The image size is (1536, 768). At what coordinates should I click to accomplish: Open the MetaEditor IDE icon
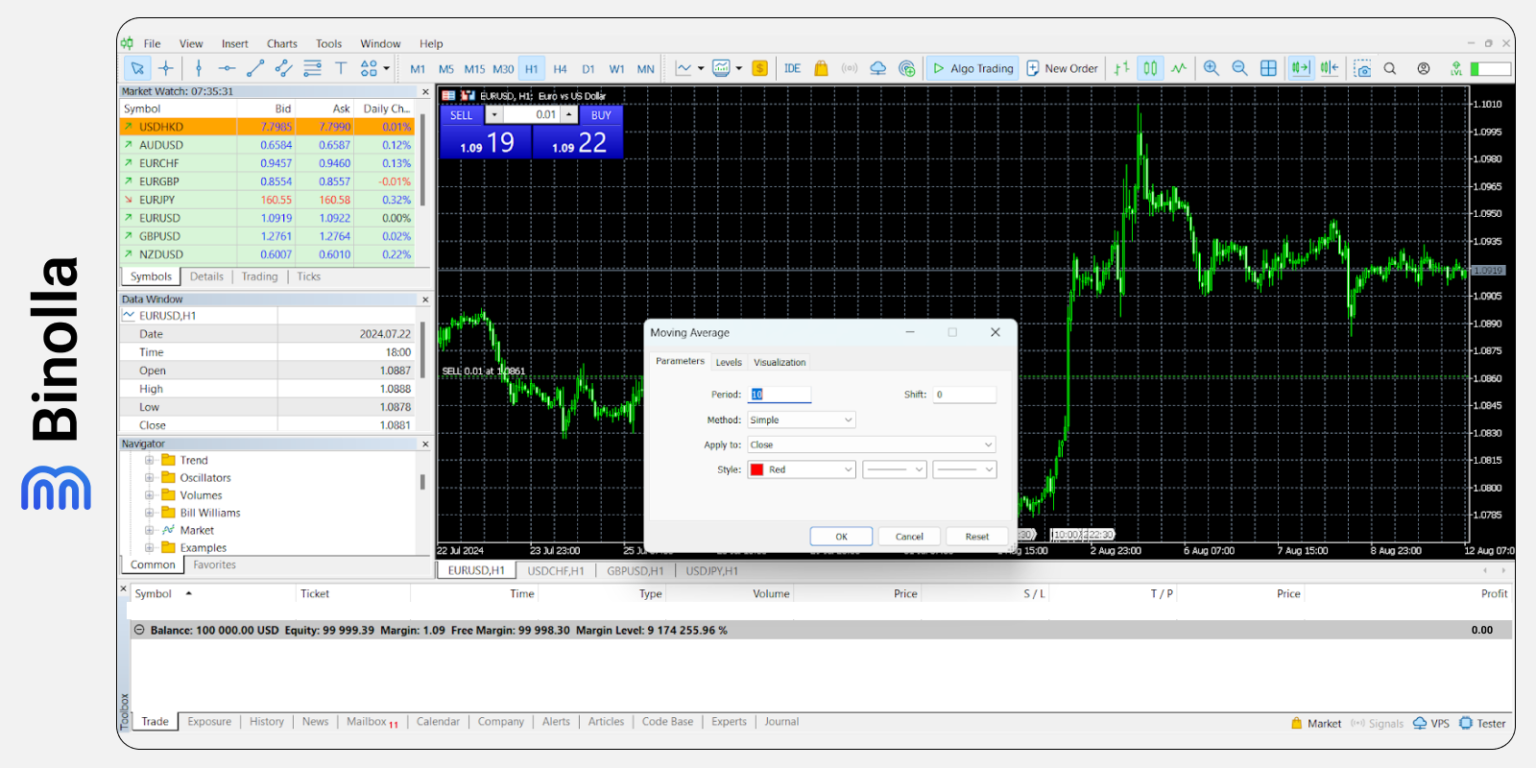click(x=792, y=68)
